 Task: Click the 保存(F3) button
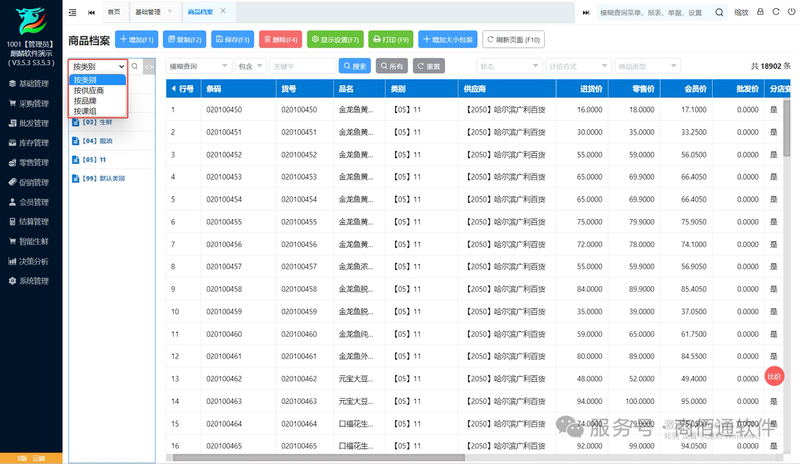click(x=233, y=39)
